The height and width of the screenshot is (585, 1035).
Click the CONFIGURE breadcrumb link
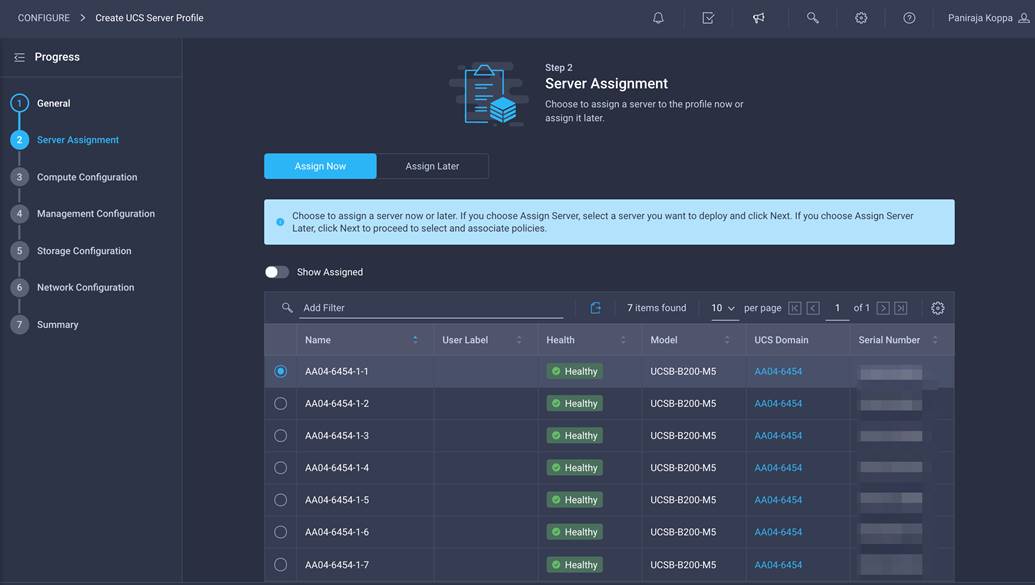pos(44,18)
